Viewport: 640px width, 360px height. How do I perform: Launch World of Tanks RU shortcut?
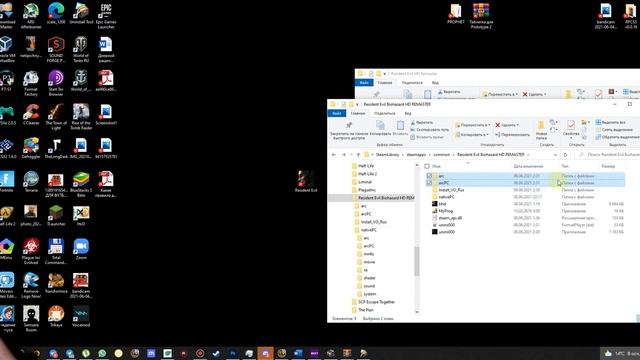point(81,49)
